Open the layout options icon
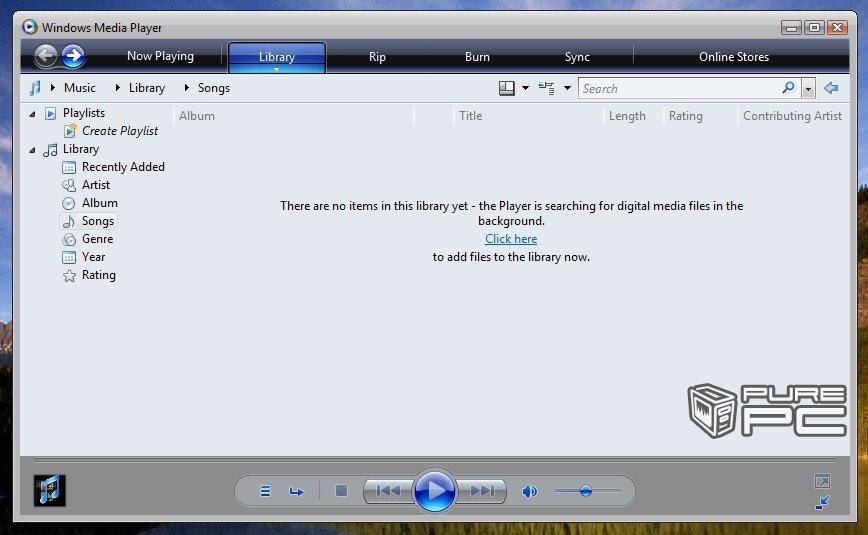The width and height of the screenshot is (868, 535). (x=507, y=88)
